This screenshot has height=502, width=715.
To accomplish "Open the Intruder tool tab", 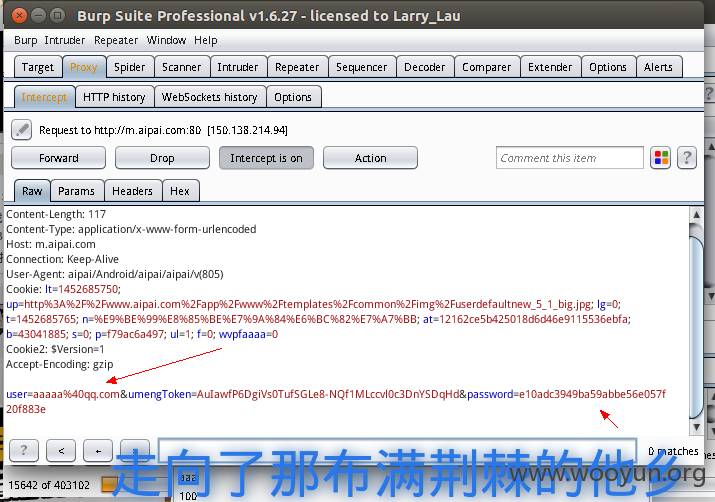I will (238, 67).
